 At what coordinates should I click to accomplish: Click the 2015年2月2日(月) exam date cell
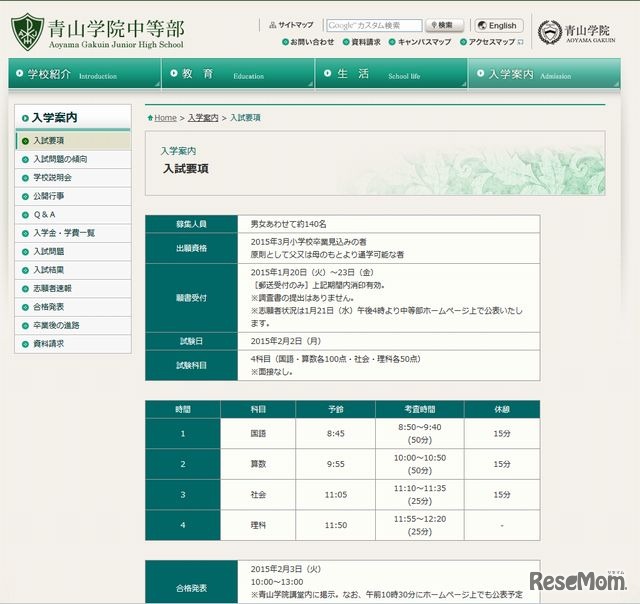tap(389, 341)
